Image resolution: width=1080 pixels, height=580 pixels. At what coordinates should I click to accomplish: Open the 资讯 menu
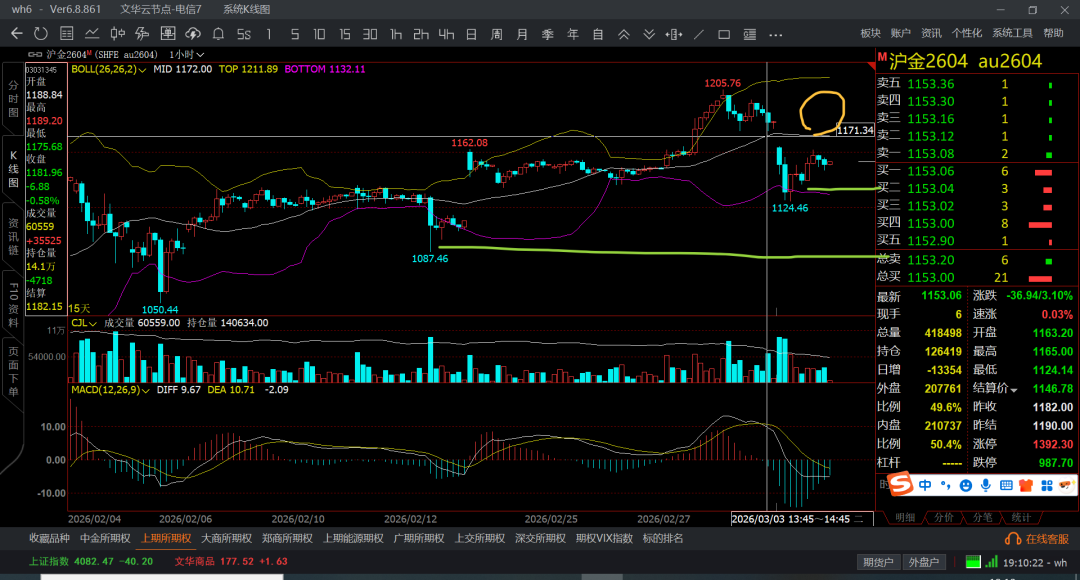[x=931, y=33]
